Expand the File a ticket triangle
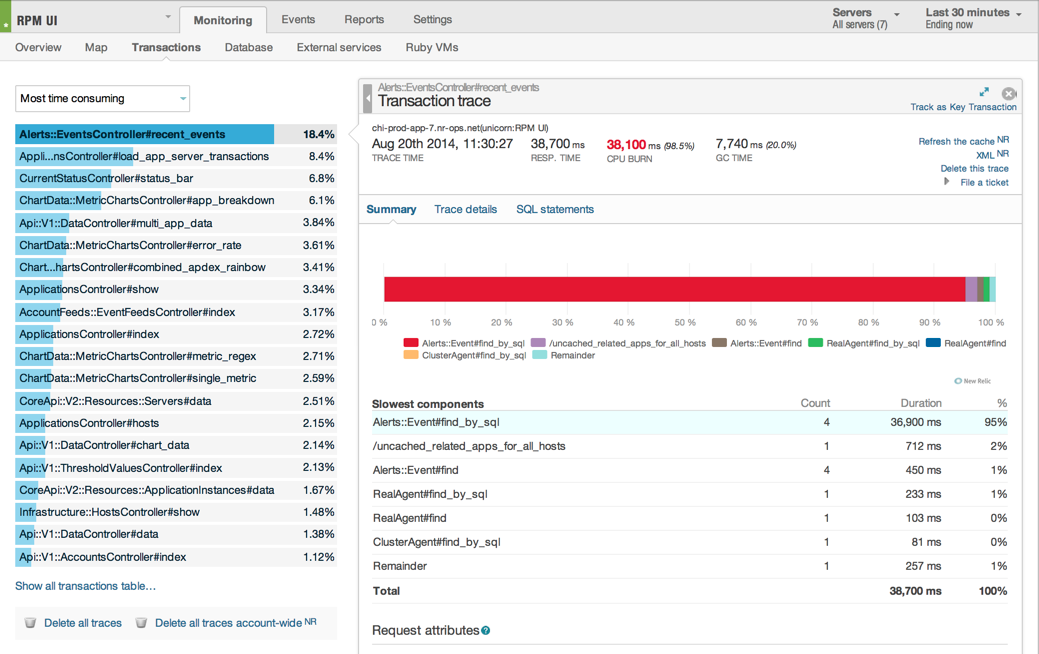1039x654 pixels. (947, 182)
